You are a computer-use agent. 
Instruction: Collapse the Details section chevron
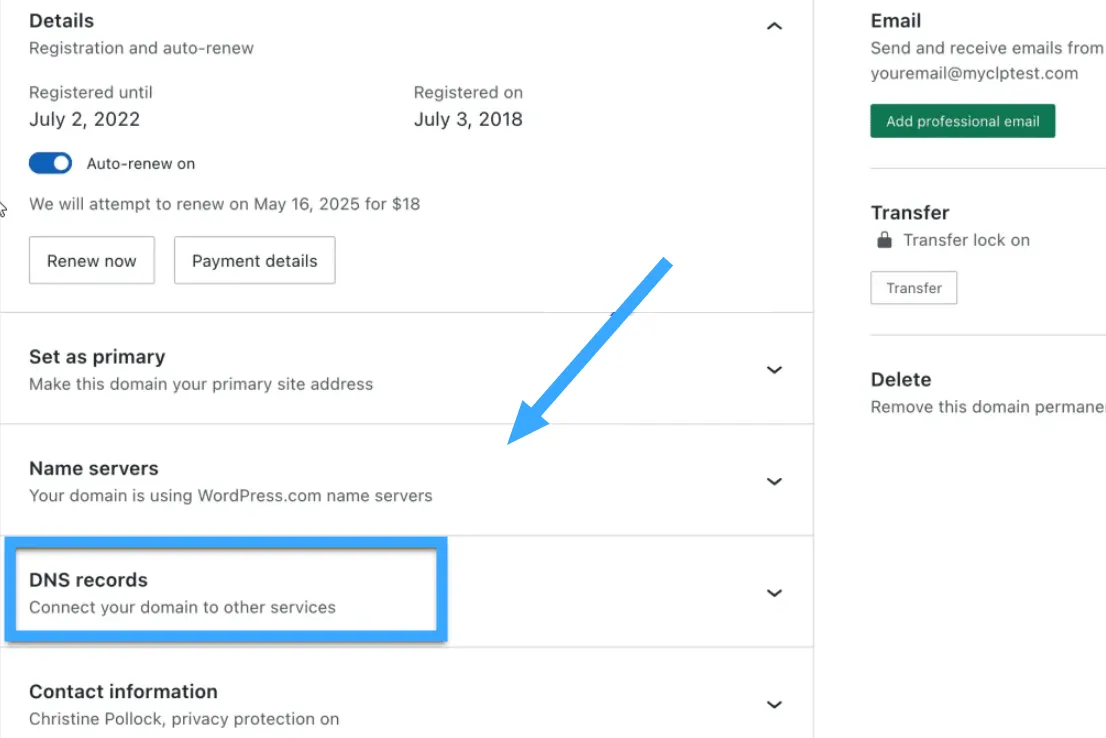click(x=773, y=26)
